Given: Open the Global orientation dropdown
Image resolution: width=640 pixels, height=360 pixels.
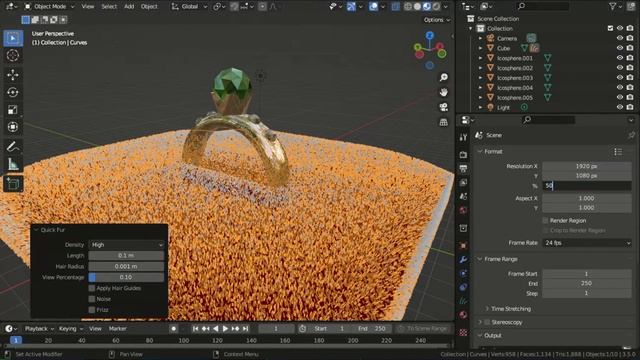Looking at the screenshot, I should (x=189, y=7).
